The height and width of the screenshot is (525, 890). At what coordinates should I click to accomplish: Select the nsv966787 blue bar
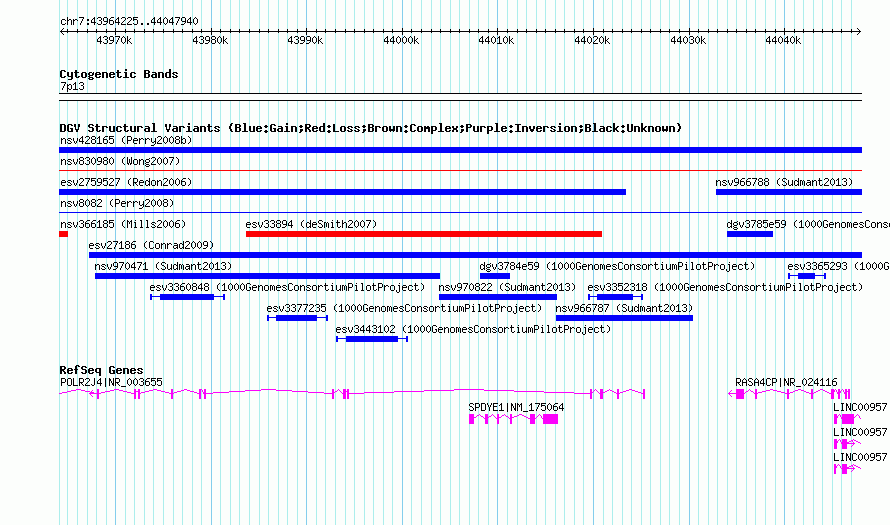click(x=624, y=318)
